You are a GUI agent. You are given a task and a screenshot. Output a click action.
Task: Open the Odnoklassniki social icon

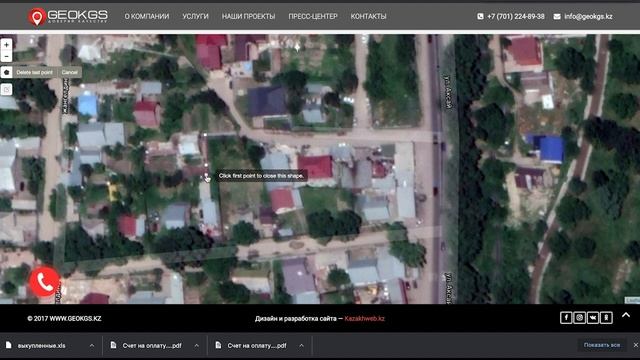tap(606, 318)
